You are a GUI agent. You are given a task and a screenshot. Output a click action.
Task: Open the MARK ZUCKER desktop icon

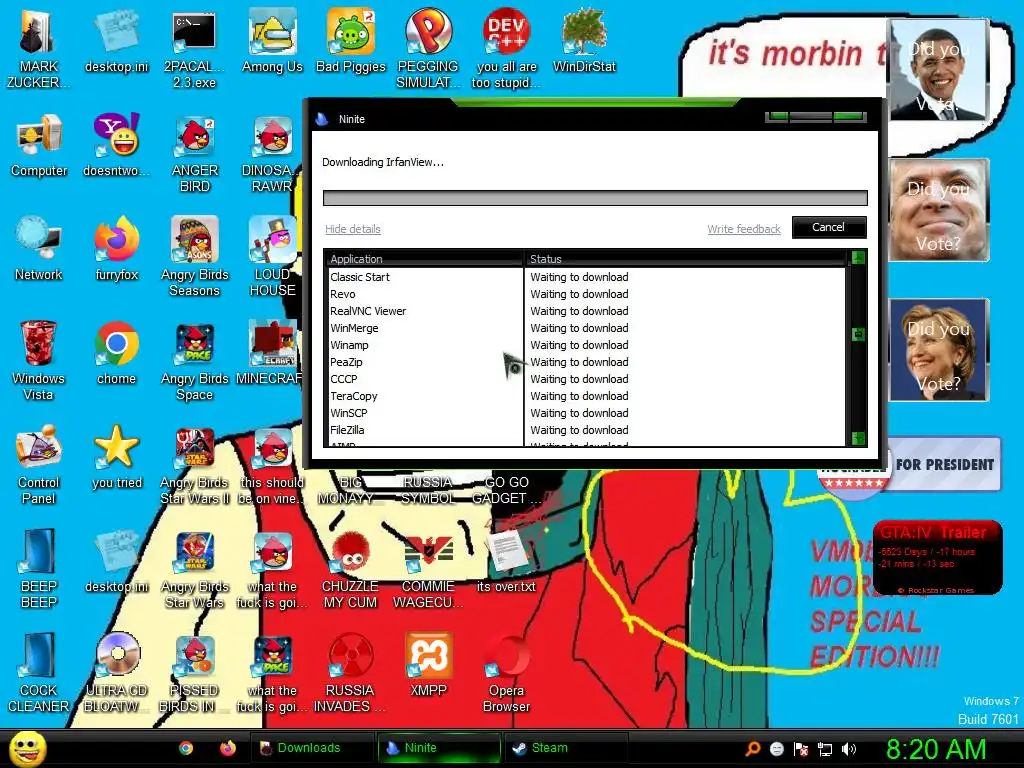(x=39, y=47)
